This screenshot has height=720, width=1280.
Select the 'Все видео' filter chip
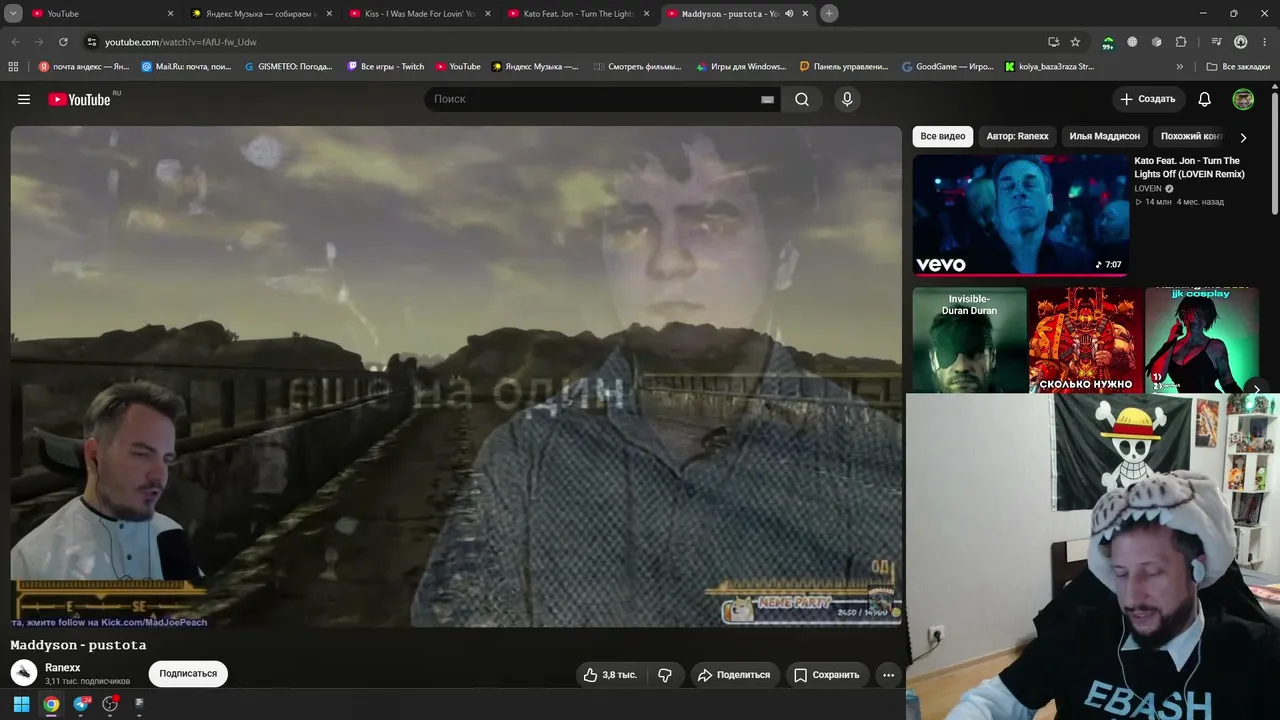(943, 136)
